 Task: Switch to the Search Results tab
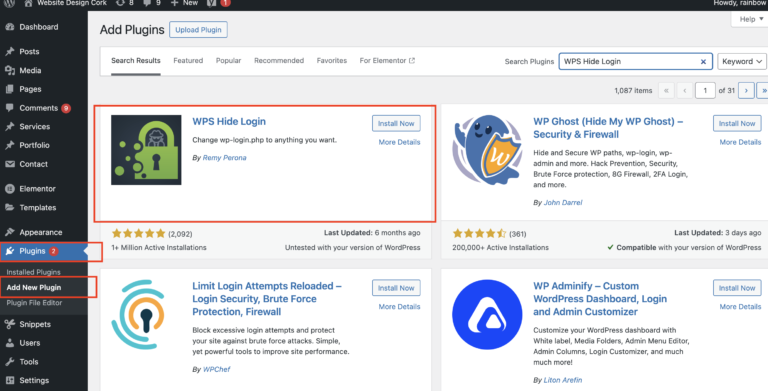pyautogui.click(x=136, y=61)
